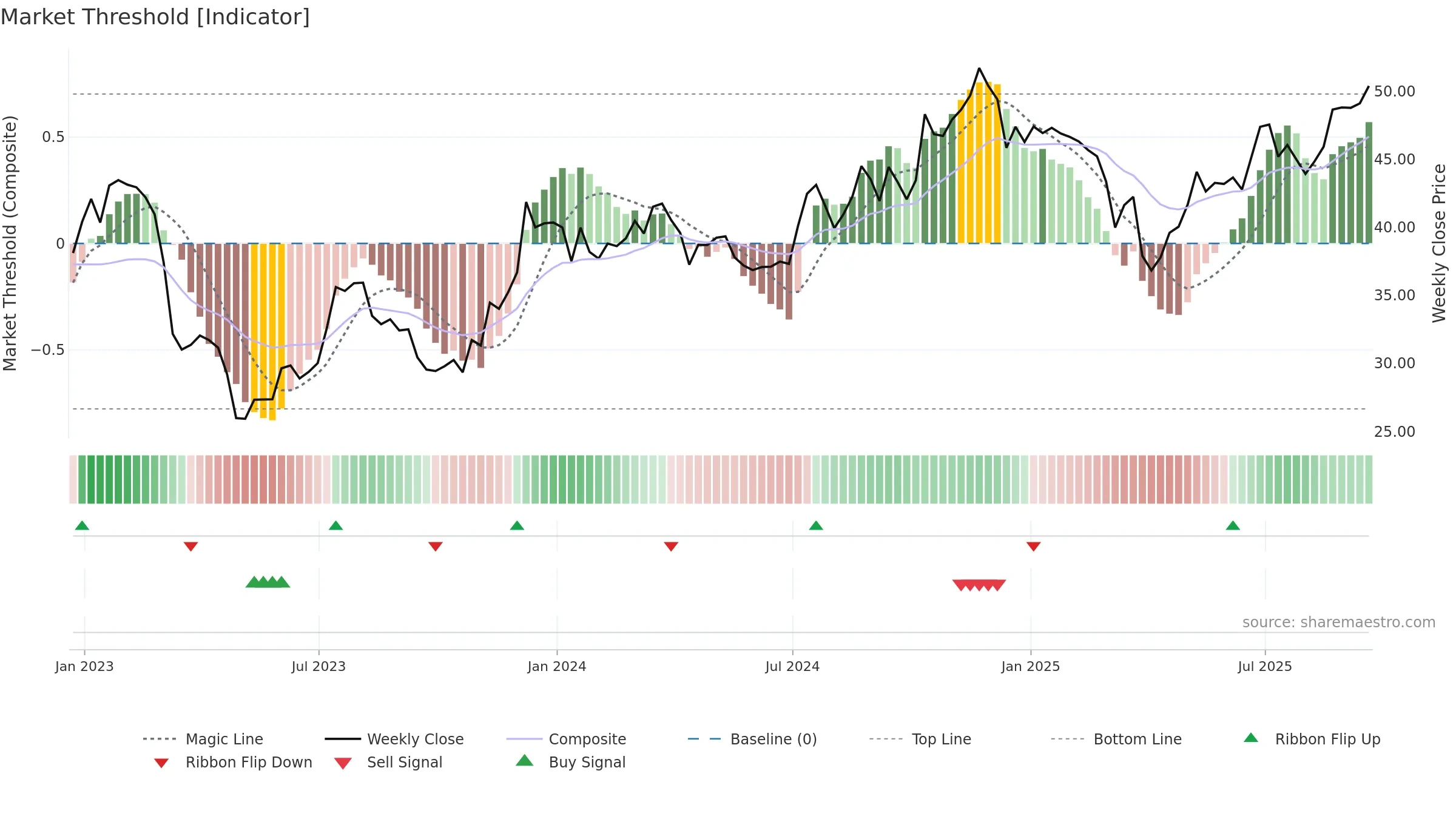Click the red sell signal cluster late 2024
The height and width of the screenshot is (819, 1456).
(x=979, y=585)
